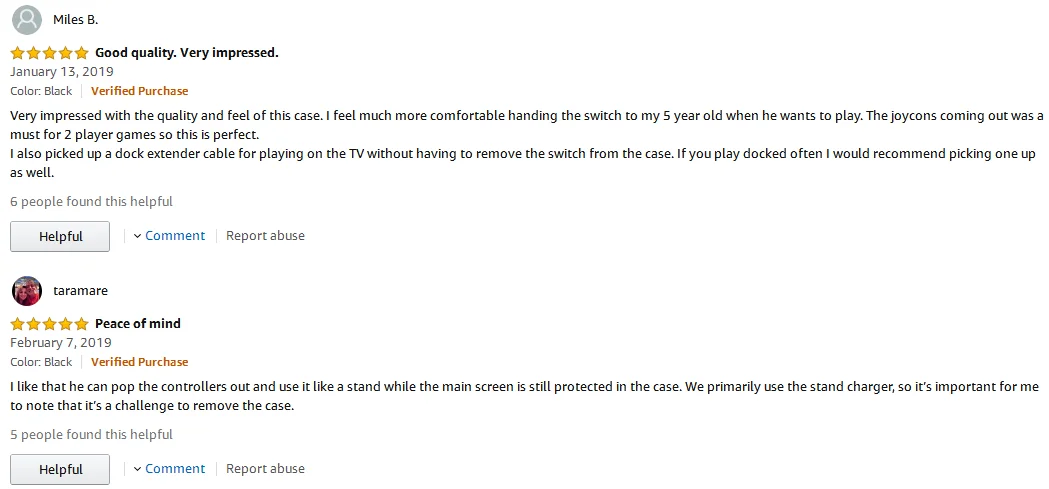Viewport: 1049px width, 489px height.
Task: Open 'Good quality. Very impressed.' review title
Action: click(186, 53)
